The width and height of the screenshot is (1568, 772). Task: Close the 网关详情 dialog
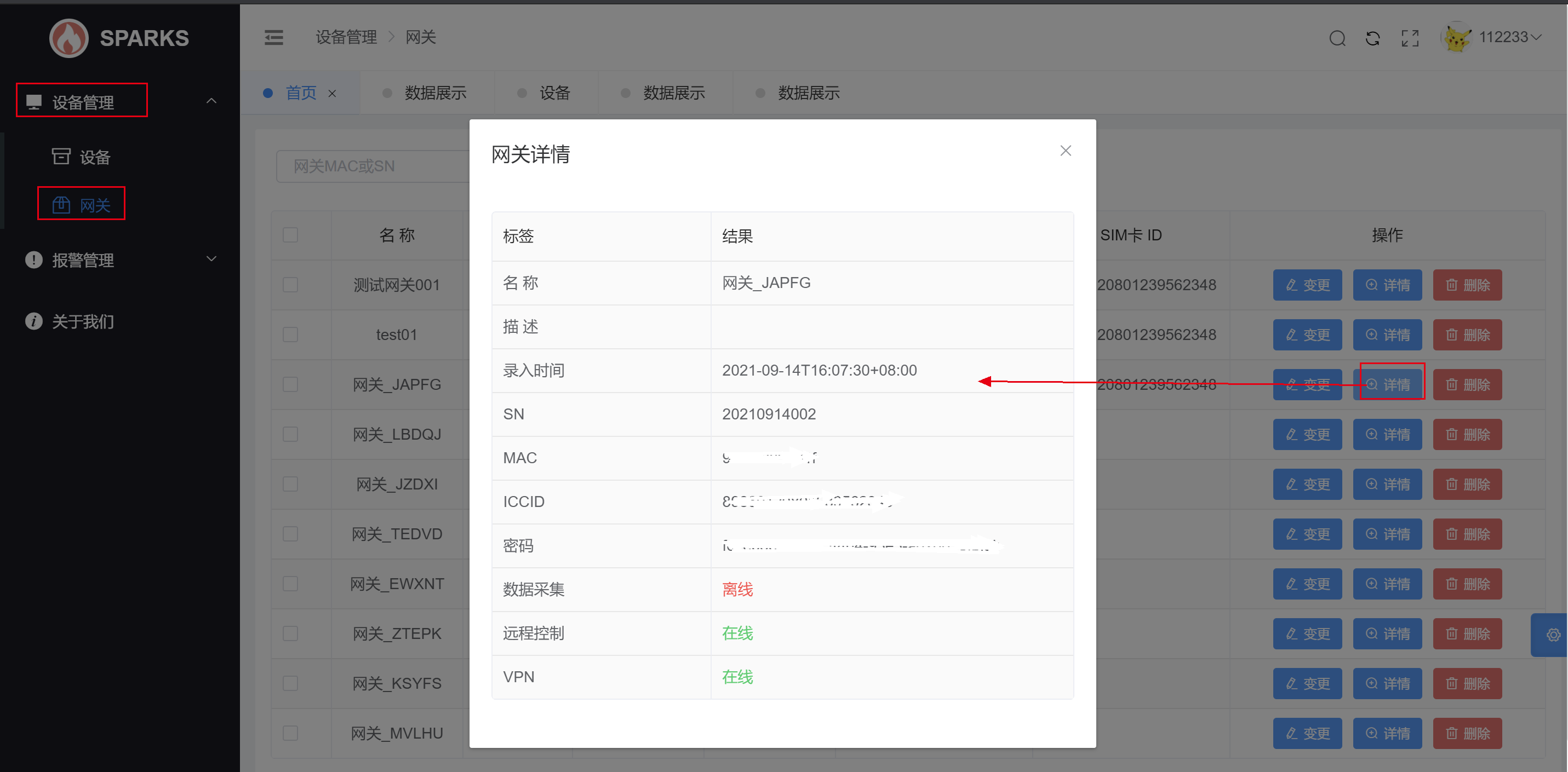(1065, 150)
